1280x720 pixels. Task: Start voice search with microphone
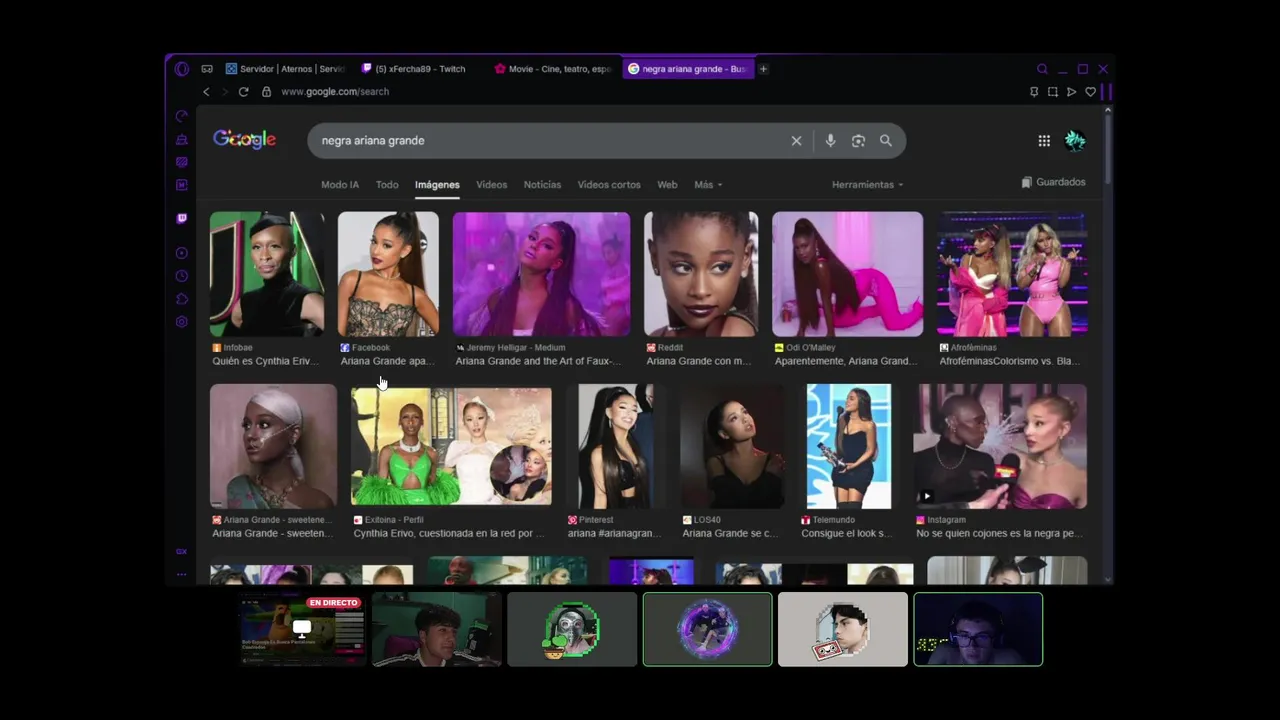click(830, 141)
